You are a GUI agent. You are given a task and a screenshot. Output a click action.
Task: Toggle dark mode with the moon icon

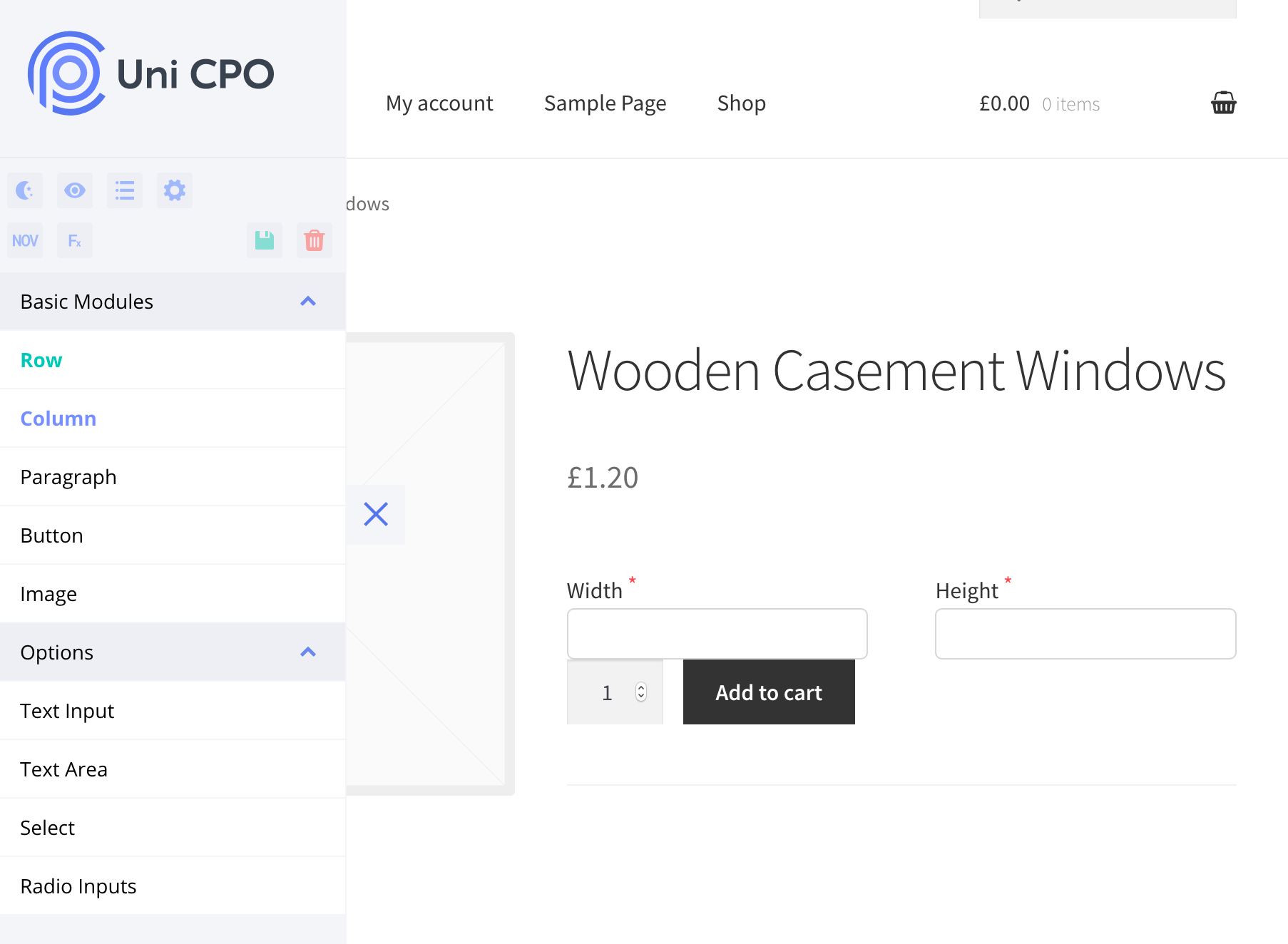tap(25, 190)
